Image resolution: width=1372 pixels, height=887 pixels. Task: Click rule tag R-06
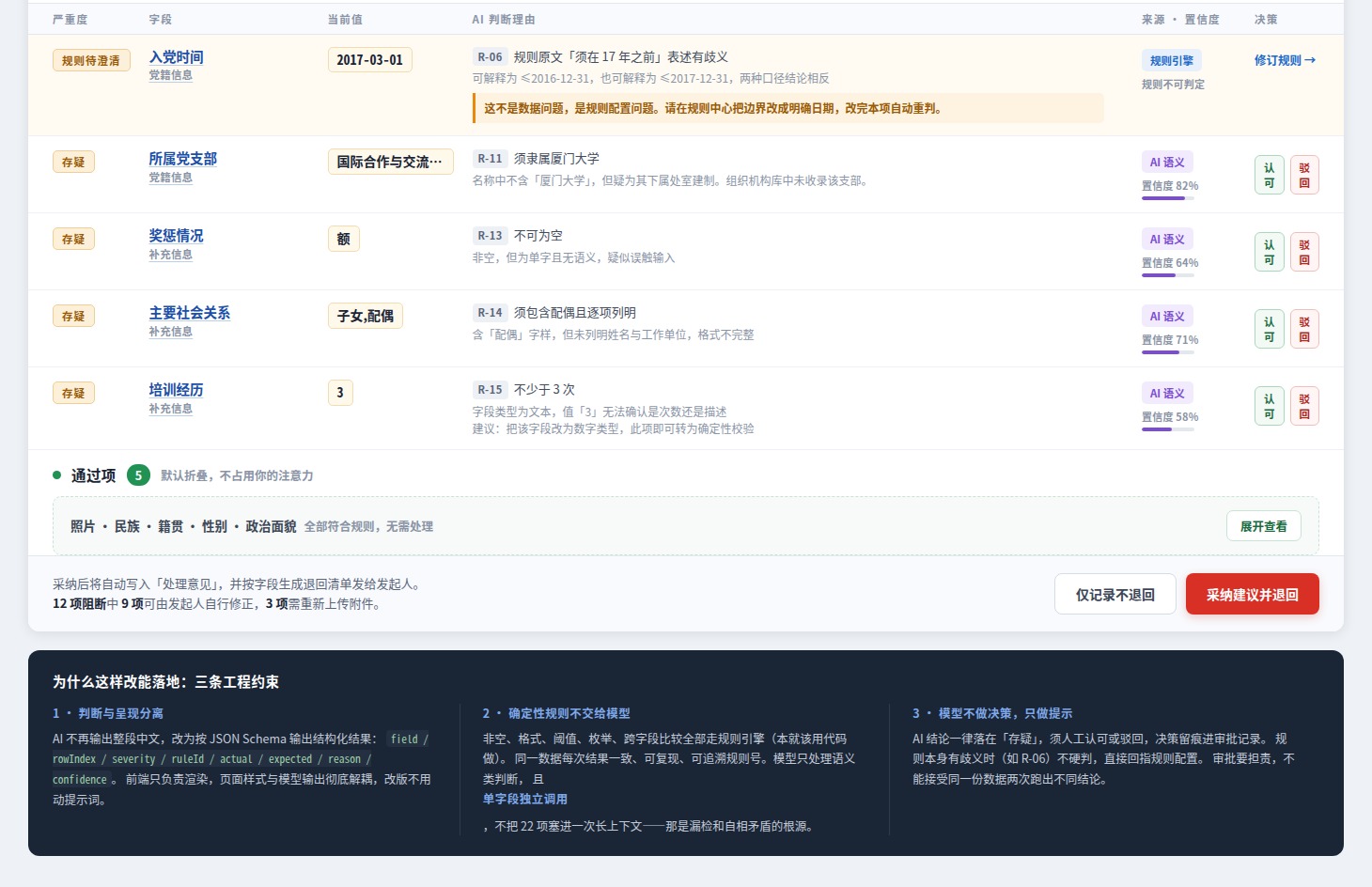point(490,57)
